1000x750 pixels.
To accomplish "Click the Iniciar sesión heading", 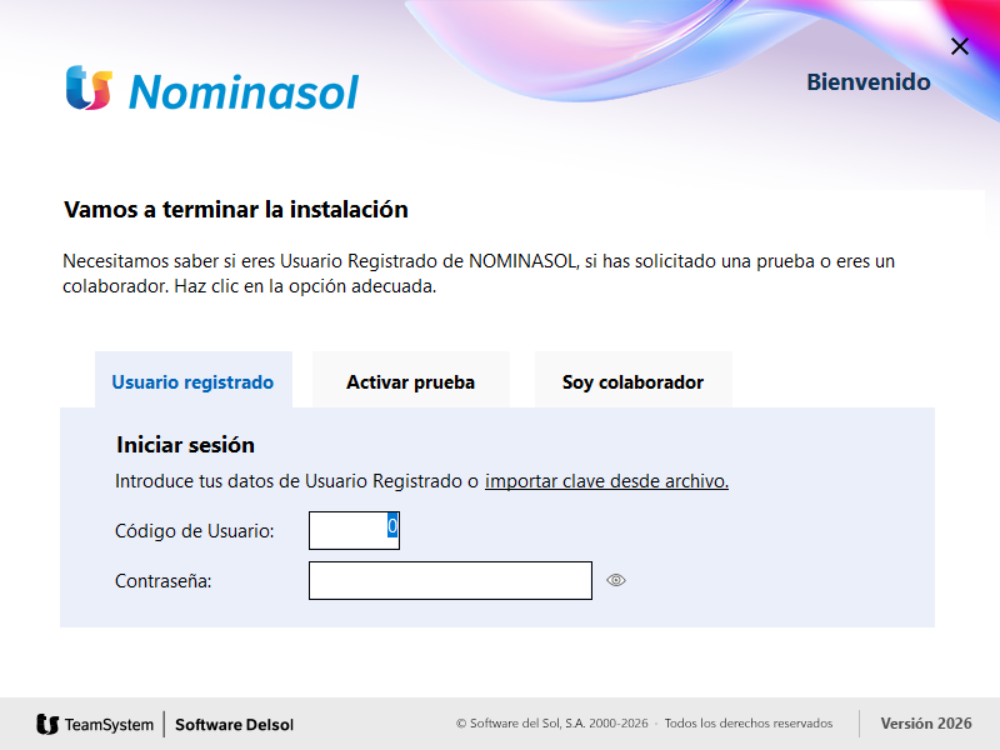I will [x=185, y=445].
